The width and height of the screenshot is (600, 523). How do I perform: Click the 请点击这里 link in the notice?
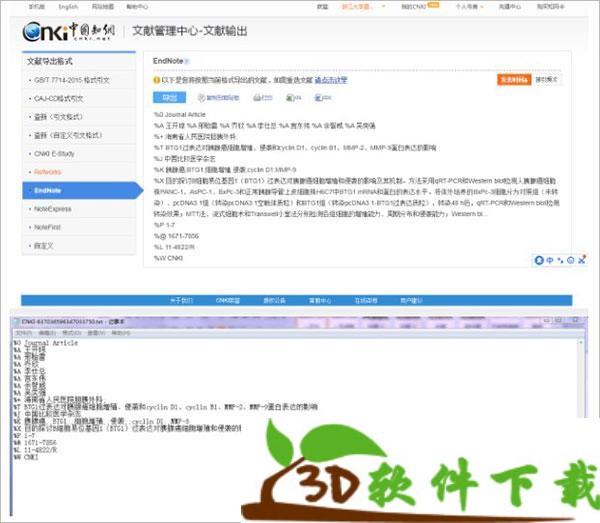(x=331, y=80)
